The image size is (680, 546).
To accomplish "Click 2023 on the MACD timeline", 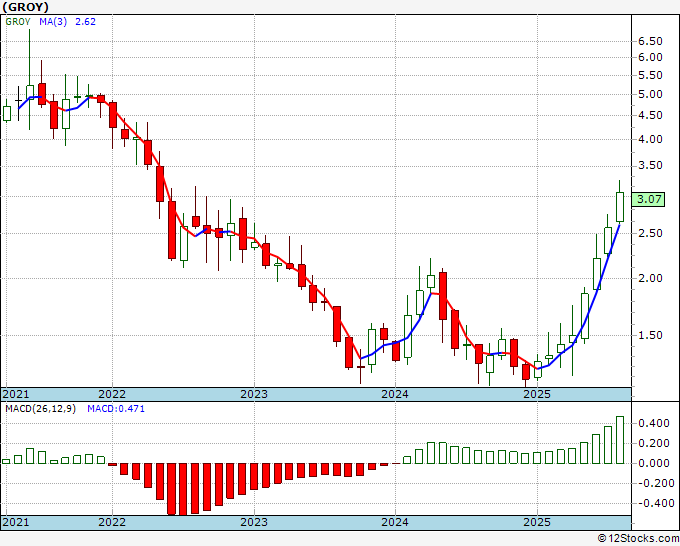I will pos(254,522).
